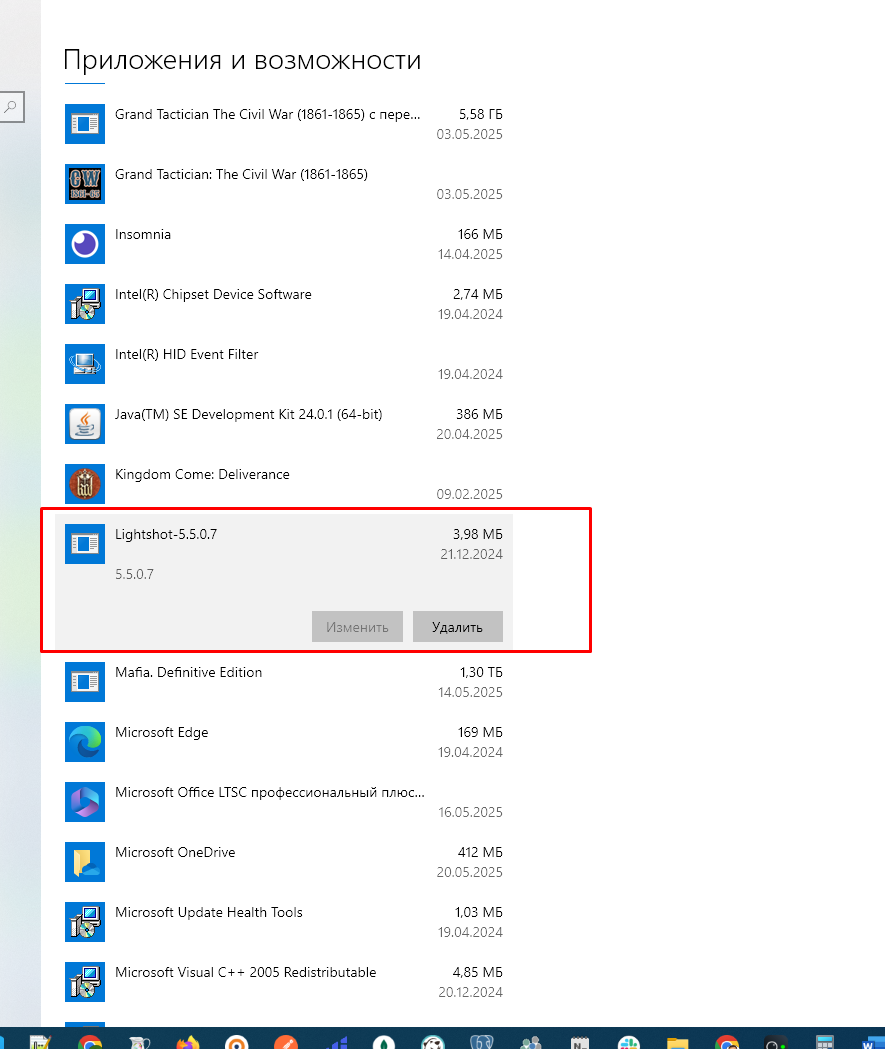Open File Explorer folder in the taskbar
This screenshot has width=885, height=1049.
pos(678,1042)
